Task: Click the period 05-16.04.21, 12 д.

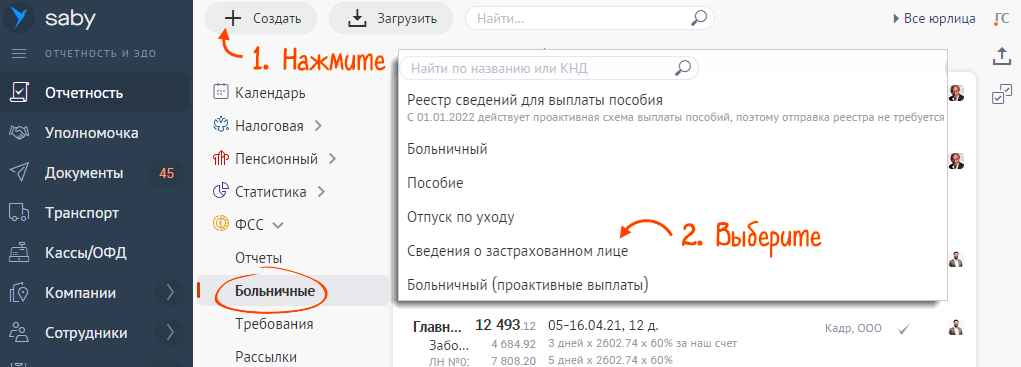Action: click(603, 325)
